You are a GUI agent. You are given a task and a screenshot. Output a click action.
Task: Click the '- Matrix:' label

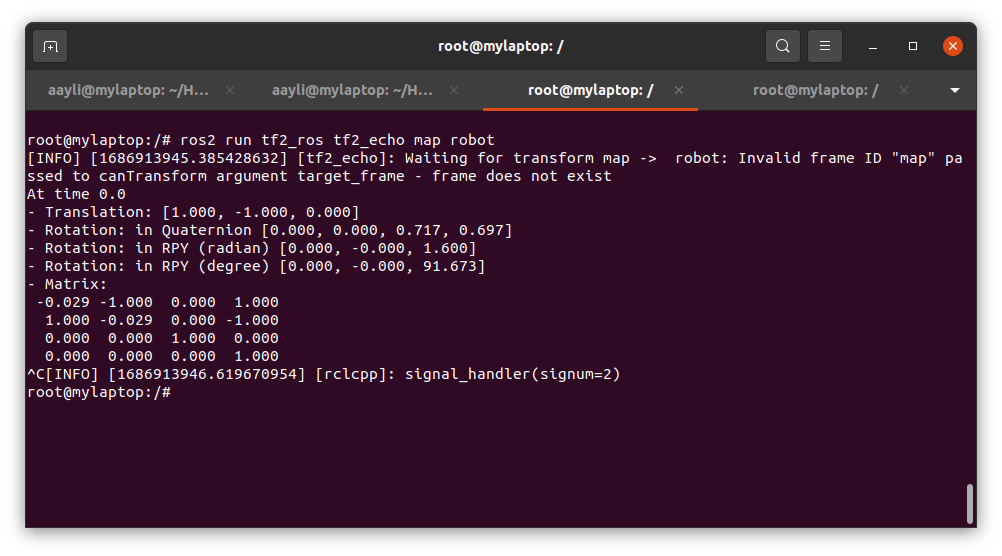[x=67, y=284]
